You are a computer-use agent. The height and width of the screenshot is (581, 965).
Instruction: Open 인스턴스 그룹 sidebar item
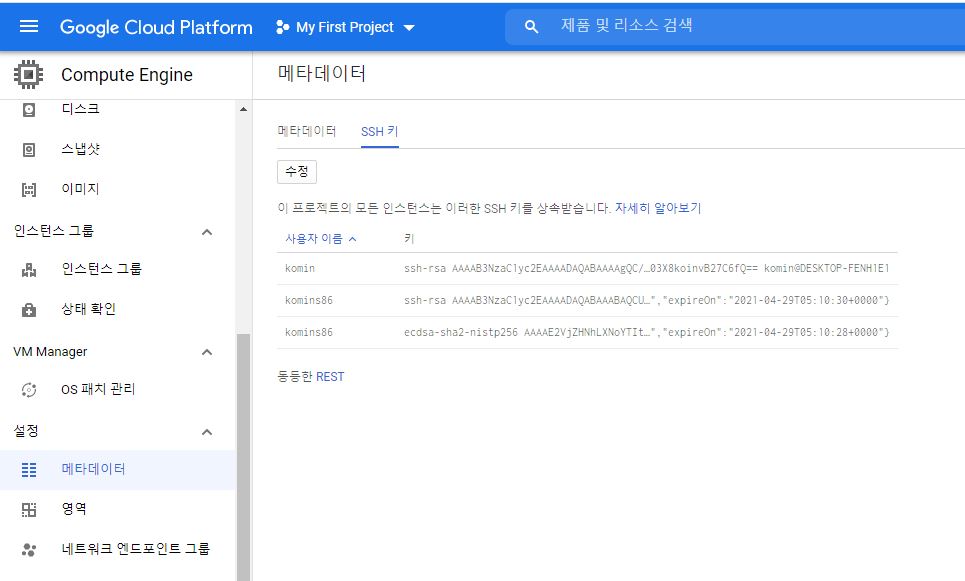(102, 269)
